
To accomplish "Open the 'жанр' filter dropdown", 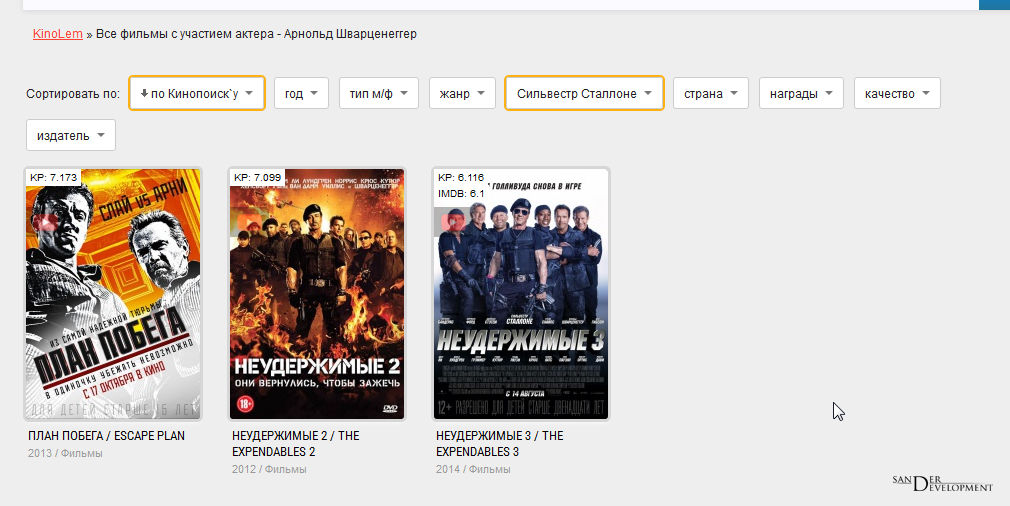I will click(462, 93).
